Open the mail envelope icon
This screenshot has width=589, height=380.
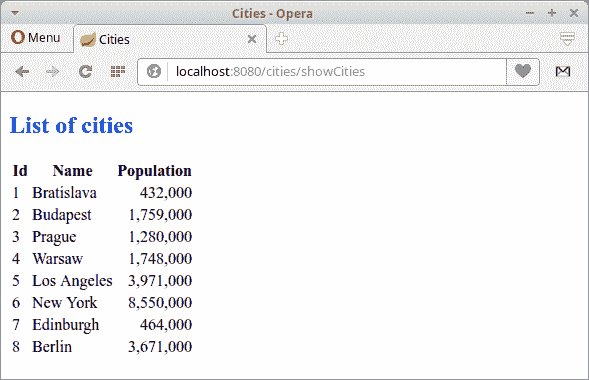pos(563,71)
